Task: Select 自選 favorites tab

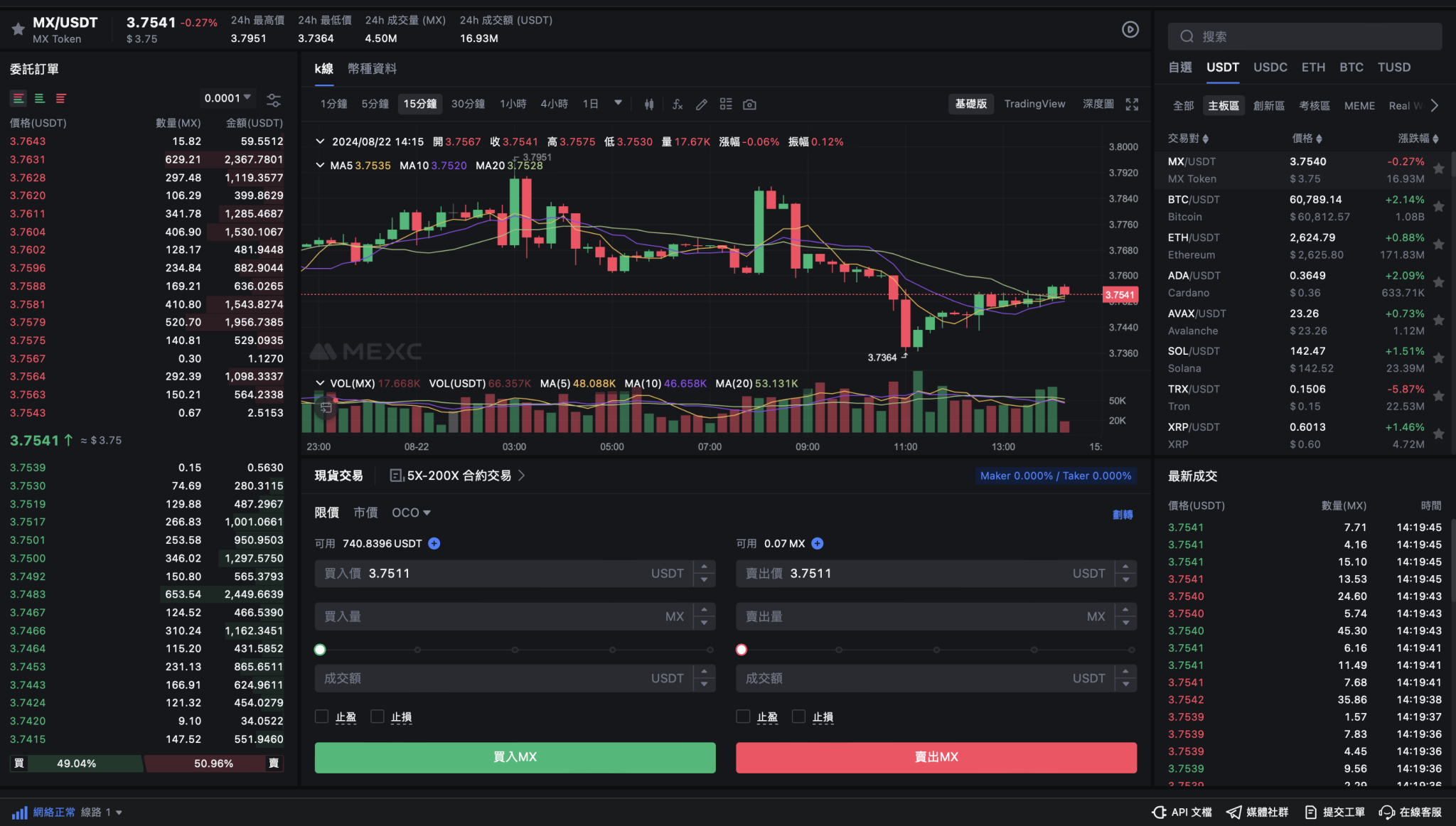Action: (x=1180, y=67)
